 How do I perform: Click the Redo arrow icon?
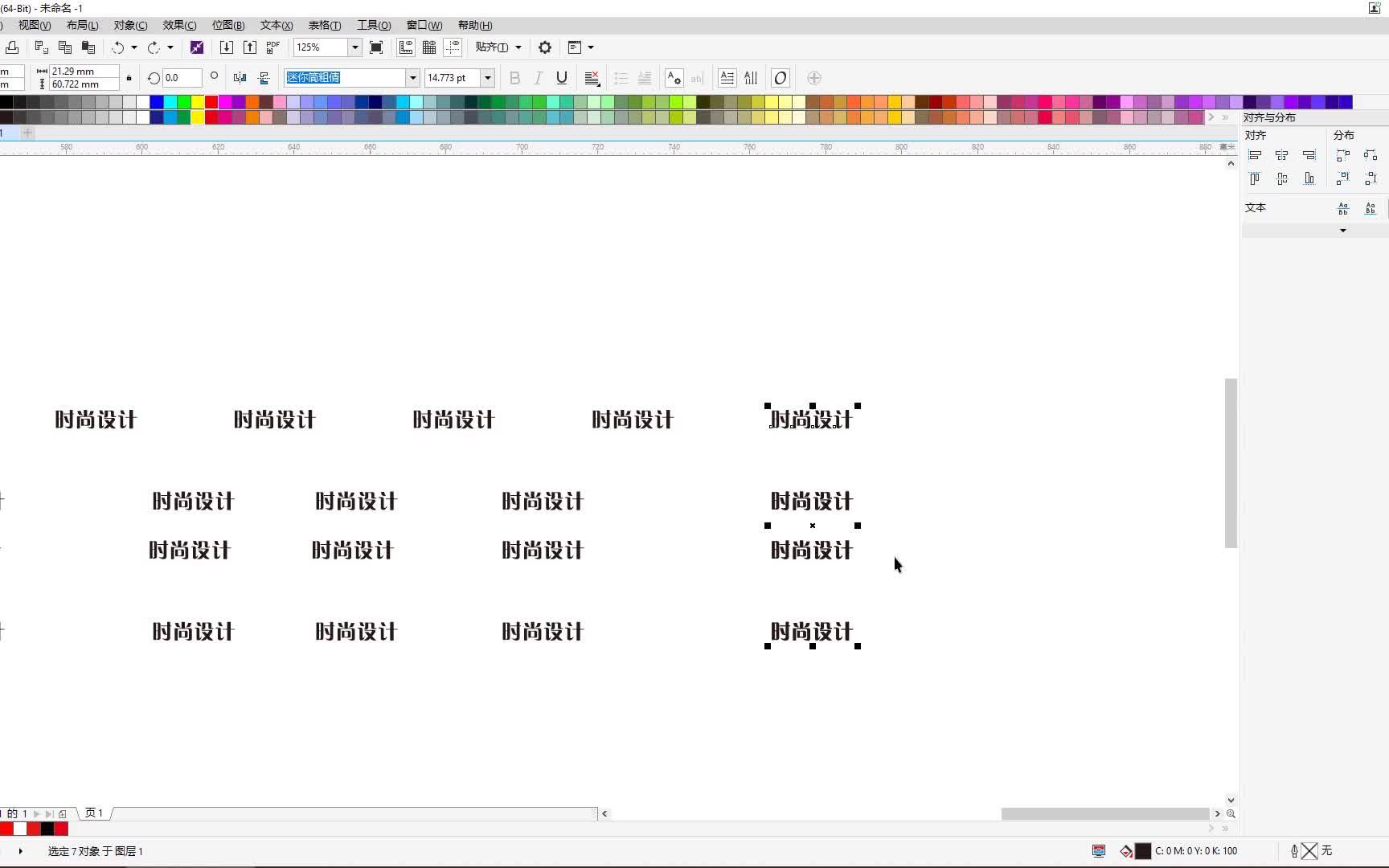pyautogui.click(x=154, y=47)
